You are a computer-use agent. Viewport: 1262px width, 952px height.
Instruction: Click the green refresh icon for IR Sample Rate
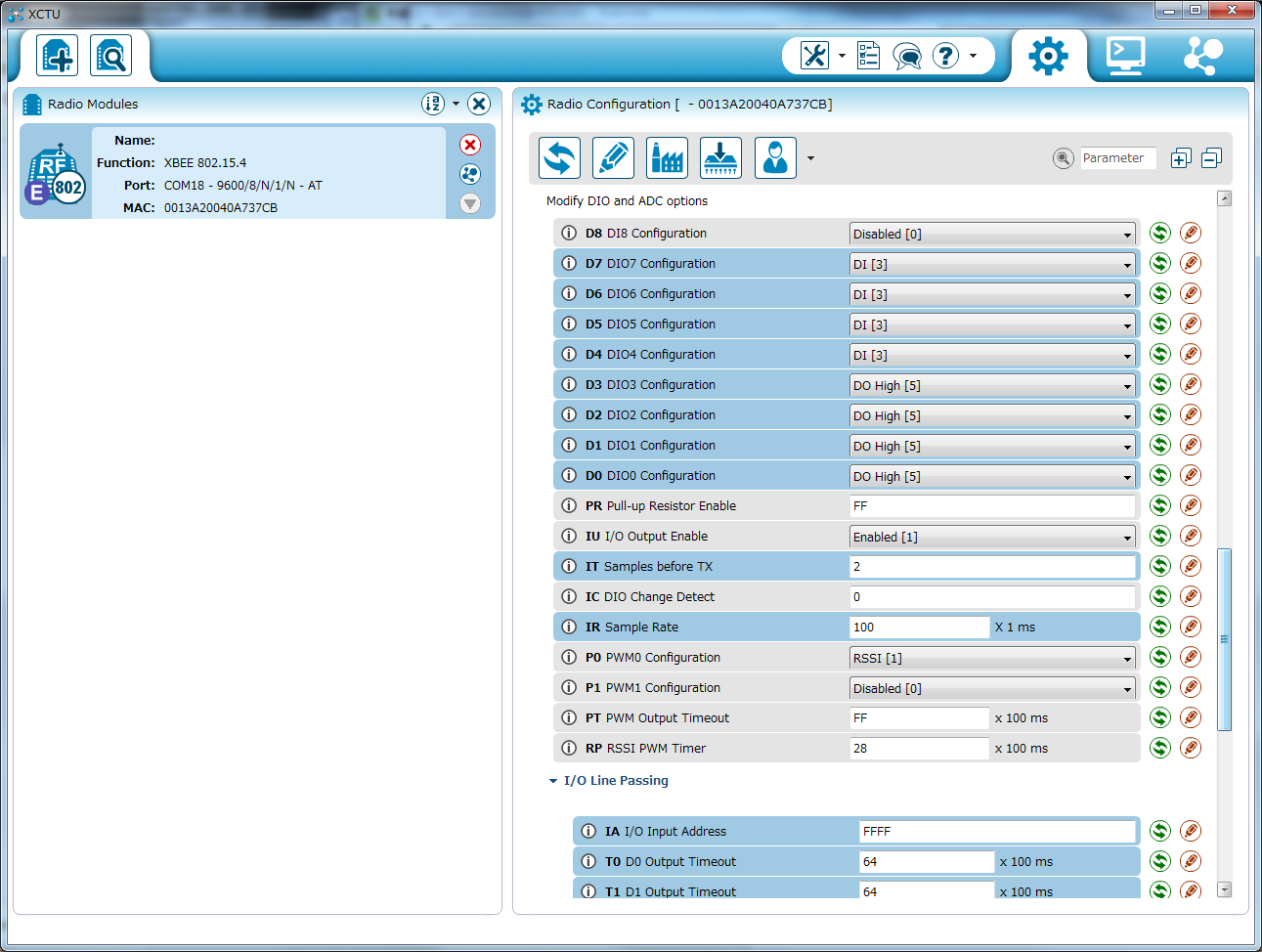(x=1160, y=627)
